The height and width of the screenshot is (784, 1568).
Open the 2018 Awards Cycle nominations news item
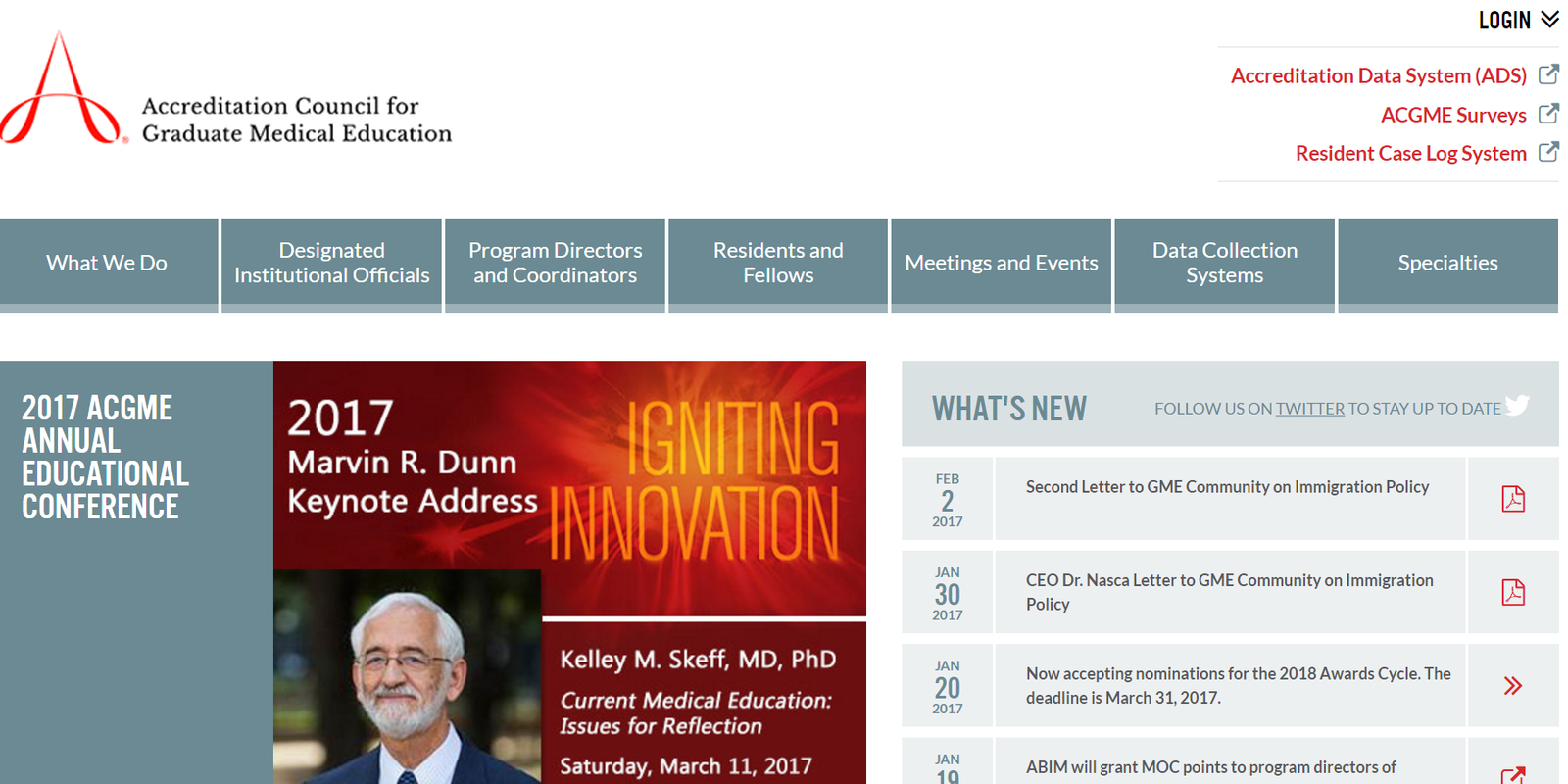tap(1239, 686)
